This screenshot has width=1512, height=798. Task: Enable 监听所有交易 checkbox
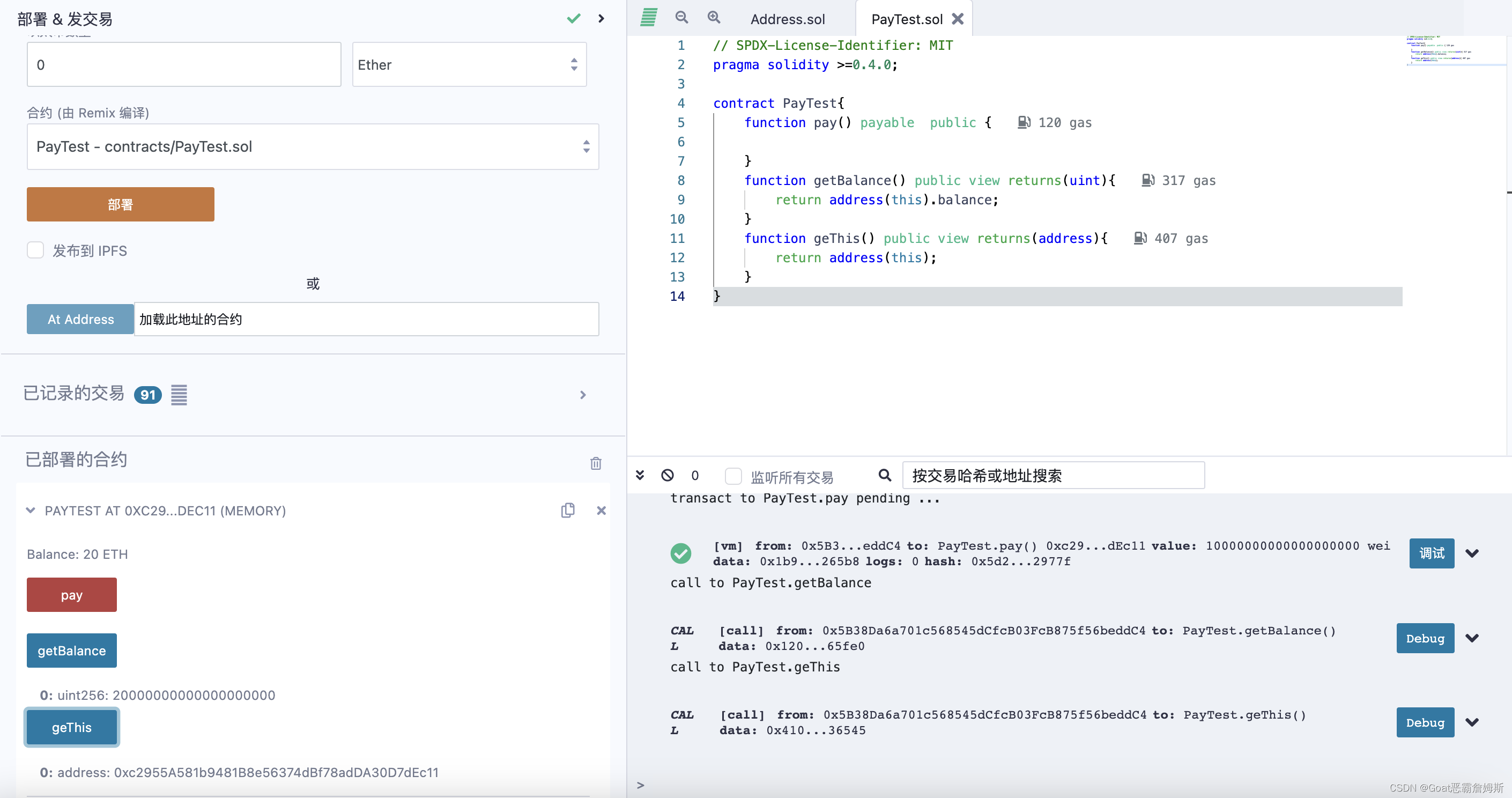point(733,476)
